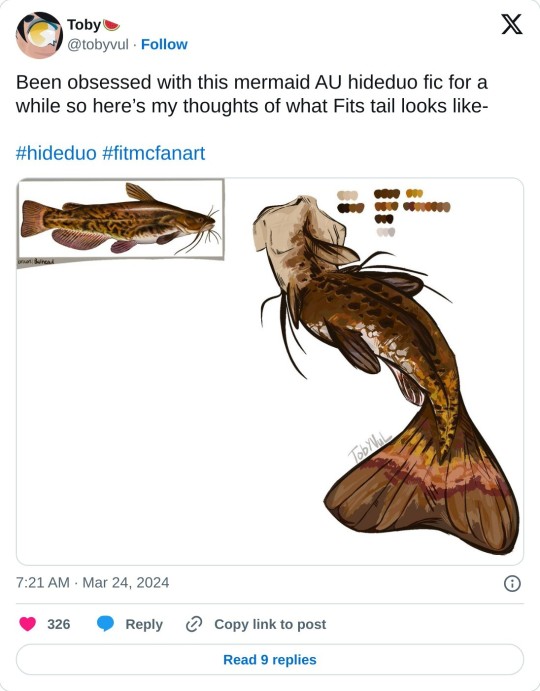
Task: Open the @tobyvul handle
Action: pos(98,45)
